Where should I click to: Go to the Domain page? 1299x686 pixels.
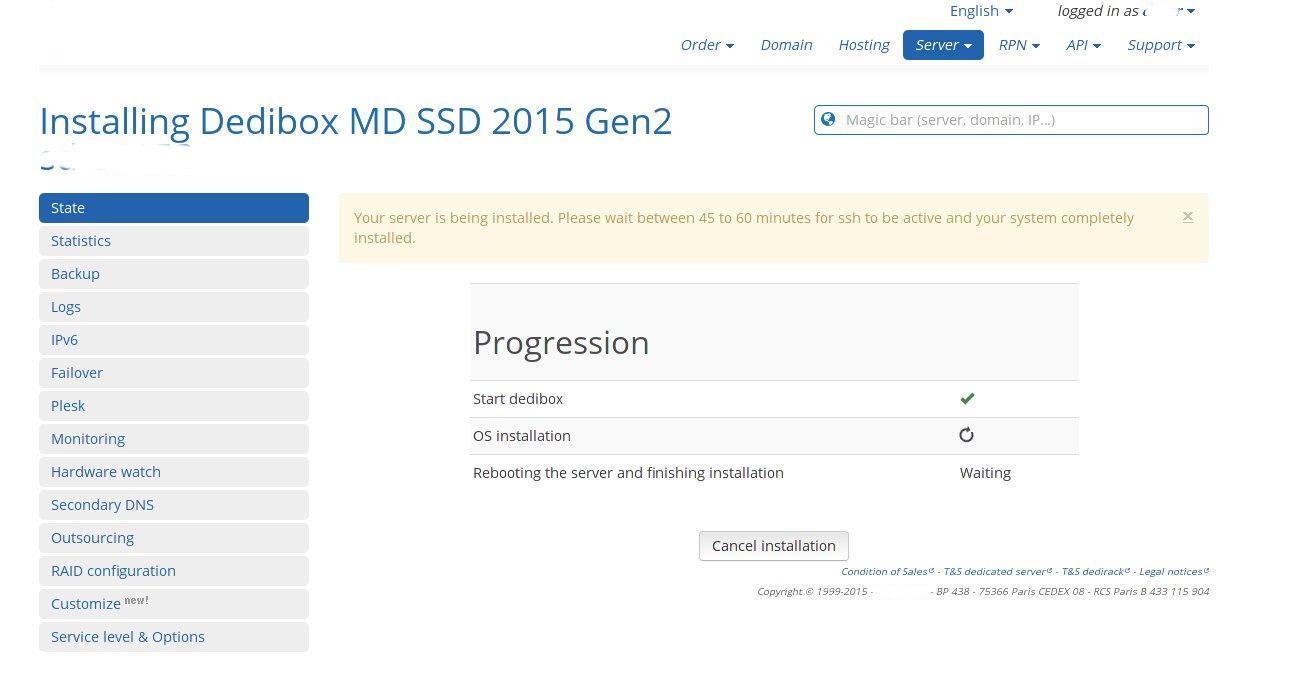[786, 45]
